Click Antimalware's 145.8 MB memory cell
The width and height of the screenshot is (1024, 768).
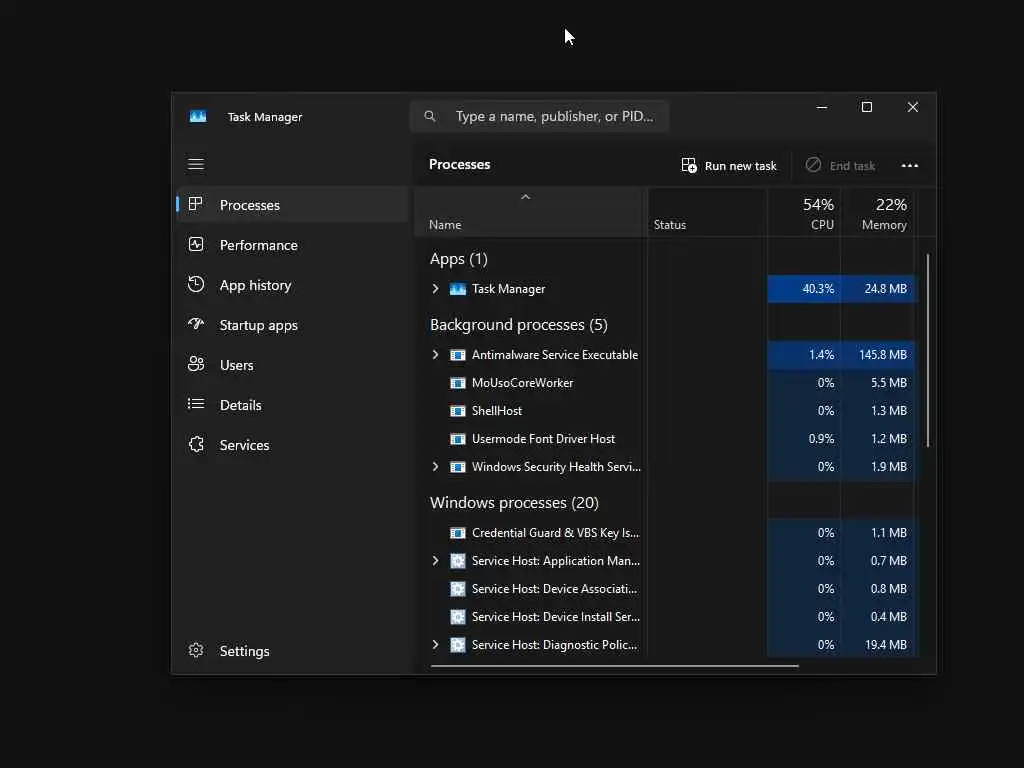[x=879, y=355]
